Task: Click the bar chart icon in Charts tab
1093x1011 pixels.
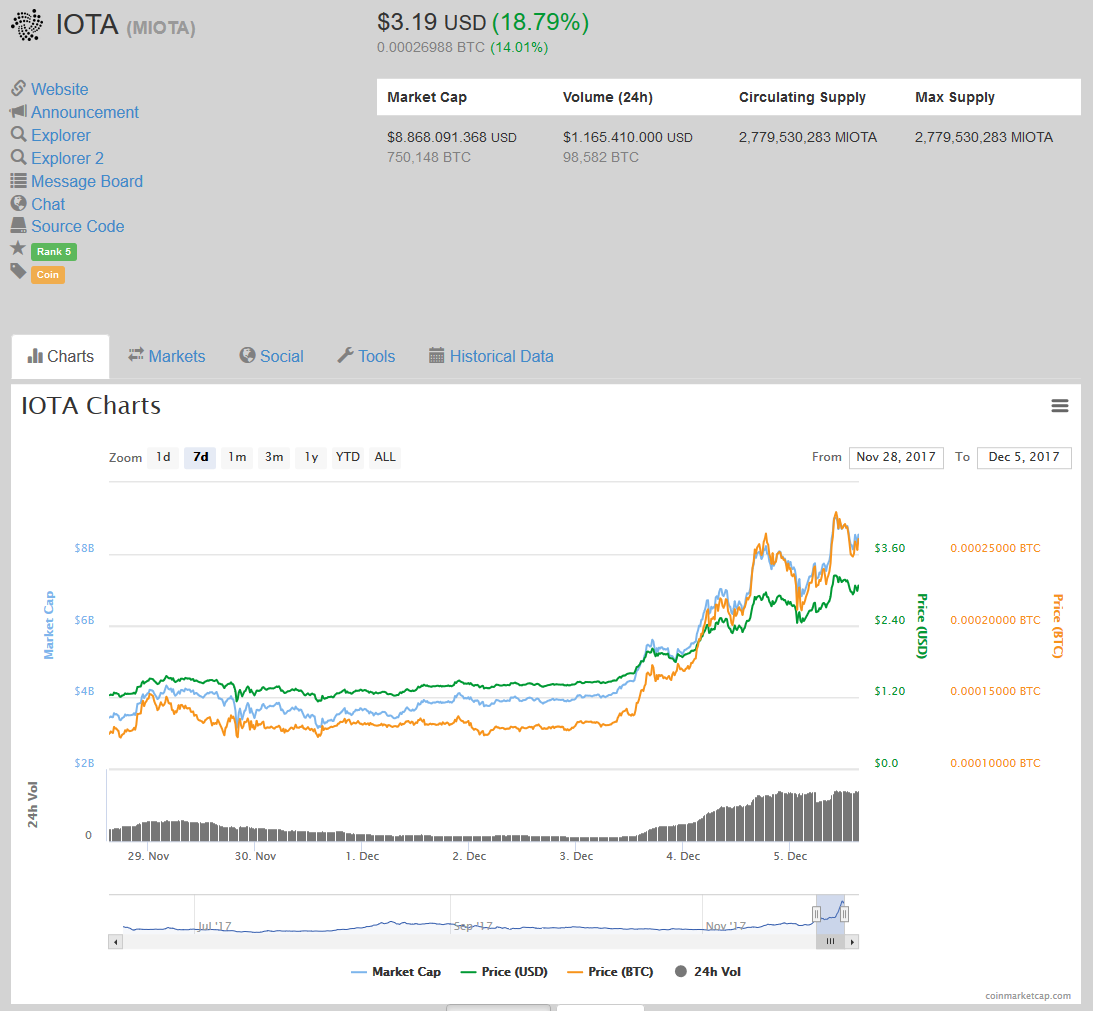Action: 35,356
